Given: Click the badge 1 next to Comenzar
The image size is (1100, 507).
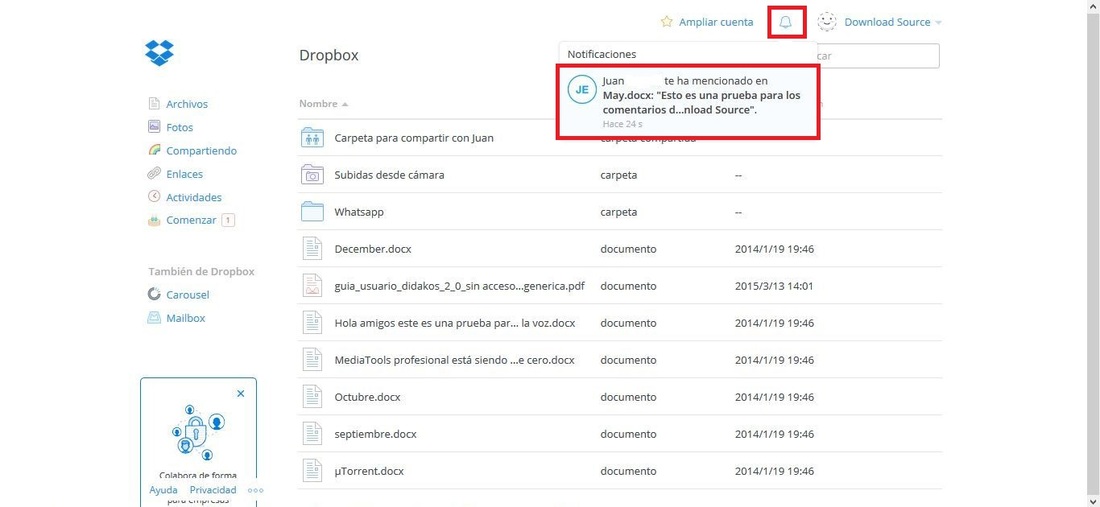Looking at the screenshot, I should coord(227,220).
